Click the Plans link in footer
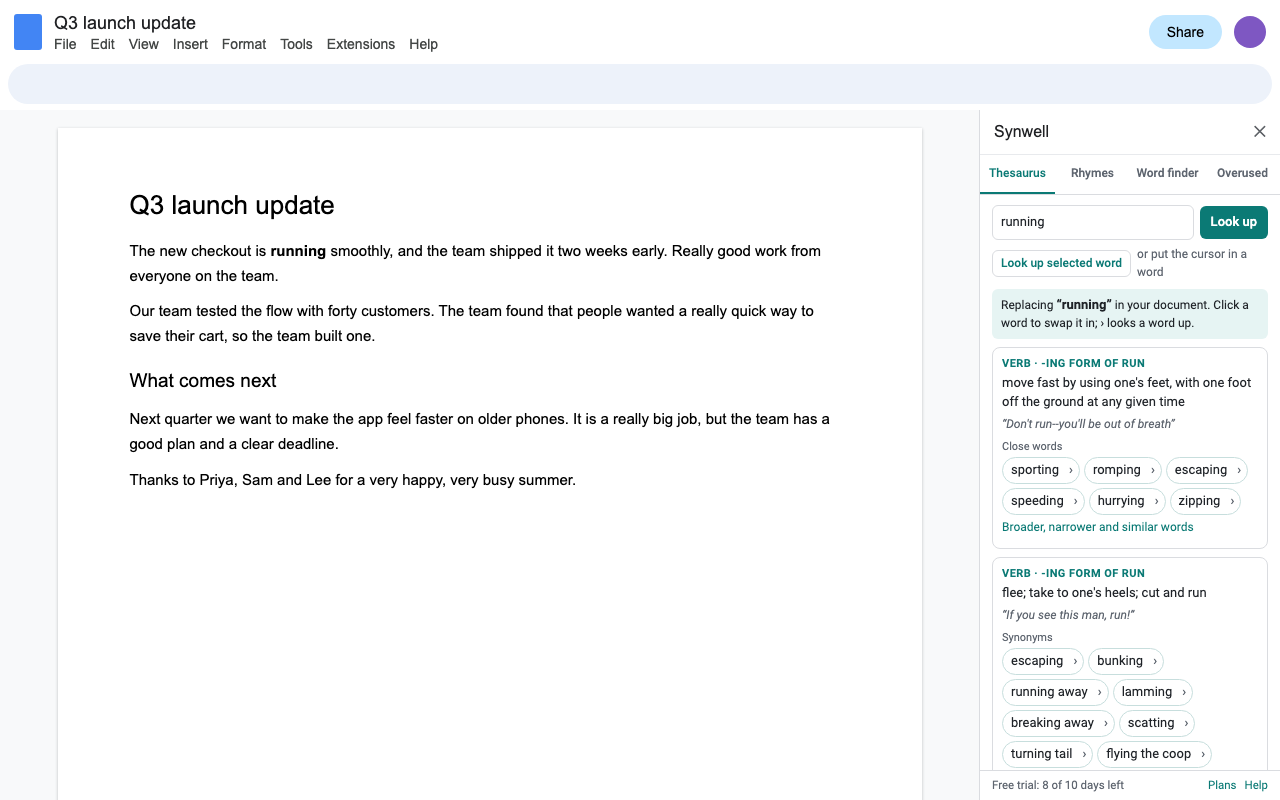 coord(1222,785)
